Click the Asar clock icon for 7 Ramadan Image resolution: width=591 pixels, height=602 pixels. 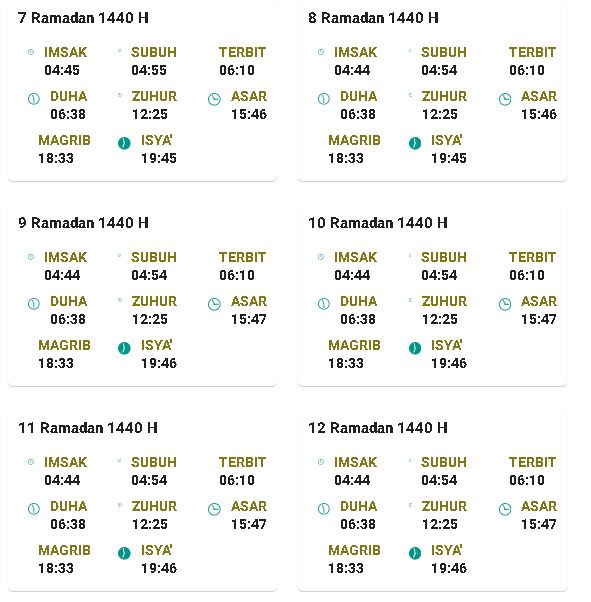click(x=214, y=99)
